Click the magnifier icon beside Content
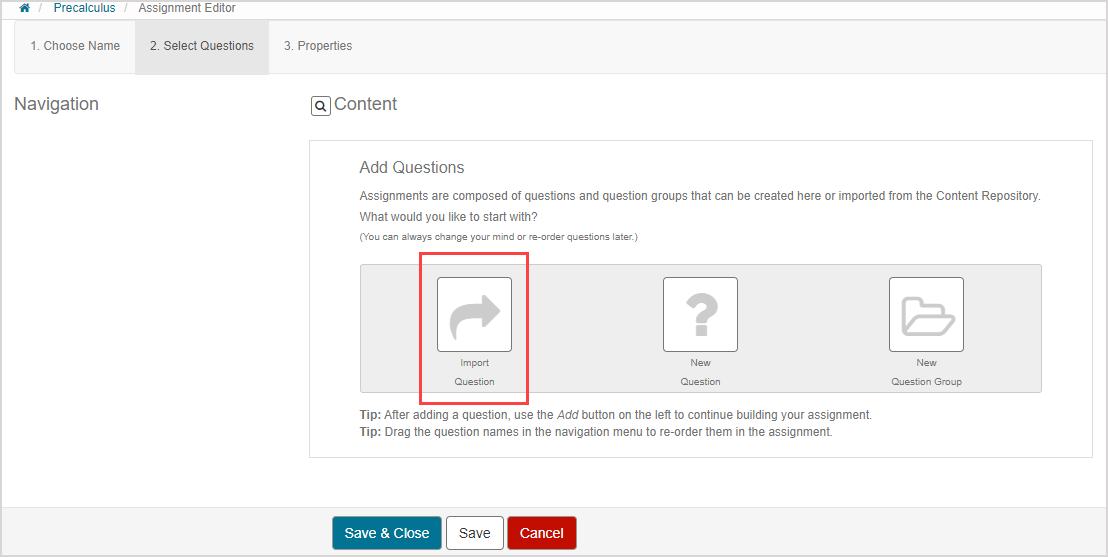The image size is (1108, 557). 321,106
